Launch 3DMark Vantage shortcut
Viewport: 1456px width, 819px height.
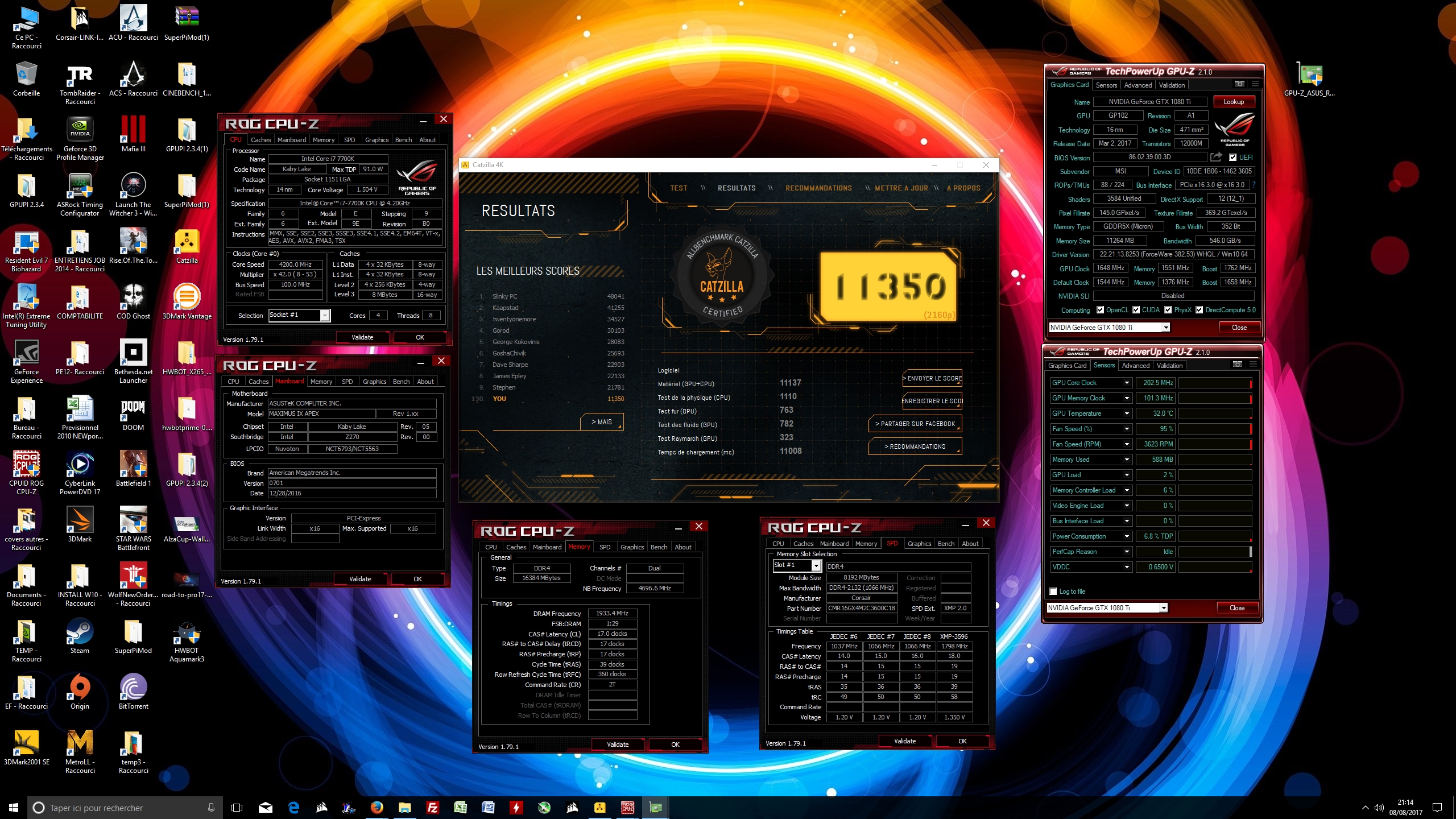[187, 301]
